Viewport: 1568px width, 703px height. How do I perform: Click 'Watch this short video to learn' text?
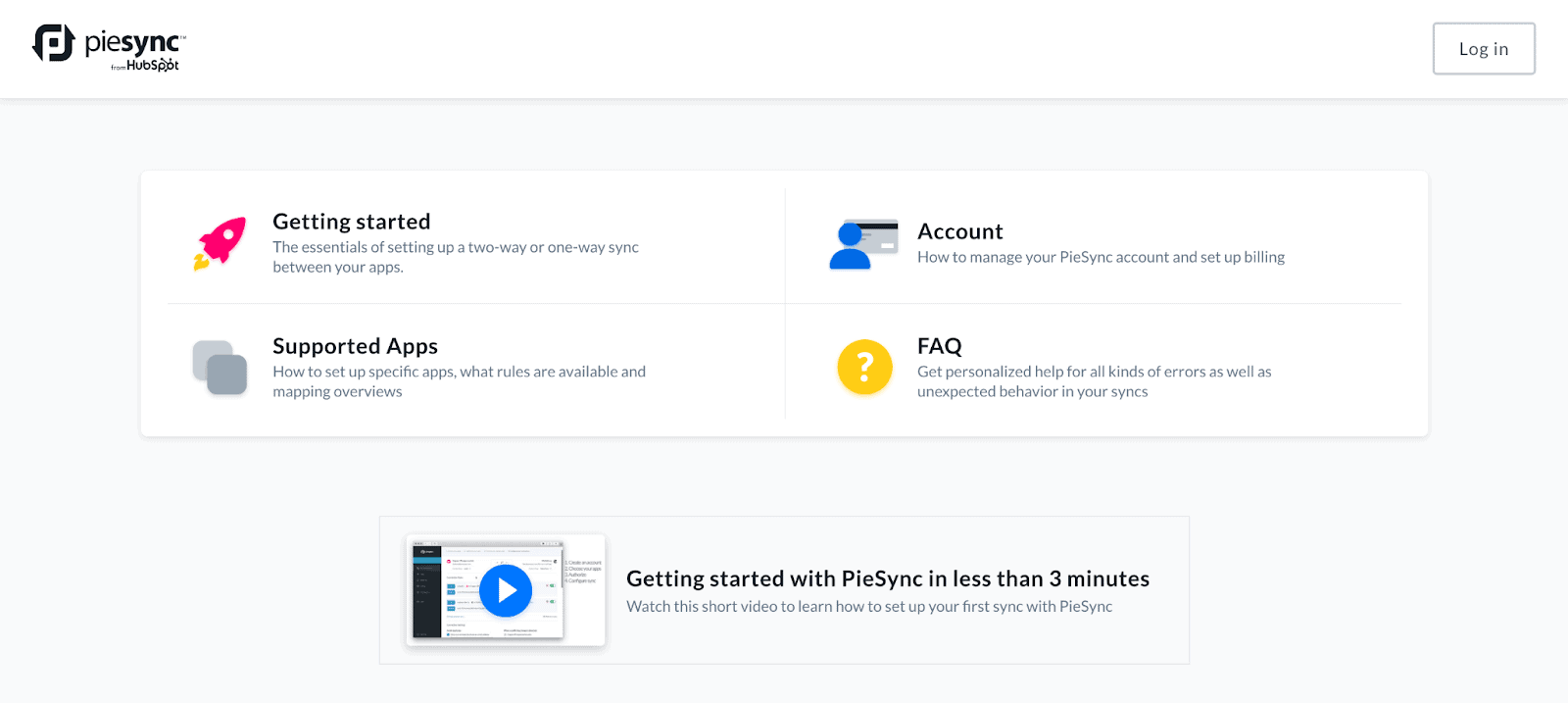[x=869, y=606]
